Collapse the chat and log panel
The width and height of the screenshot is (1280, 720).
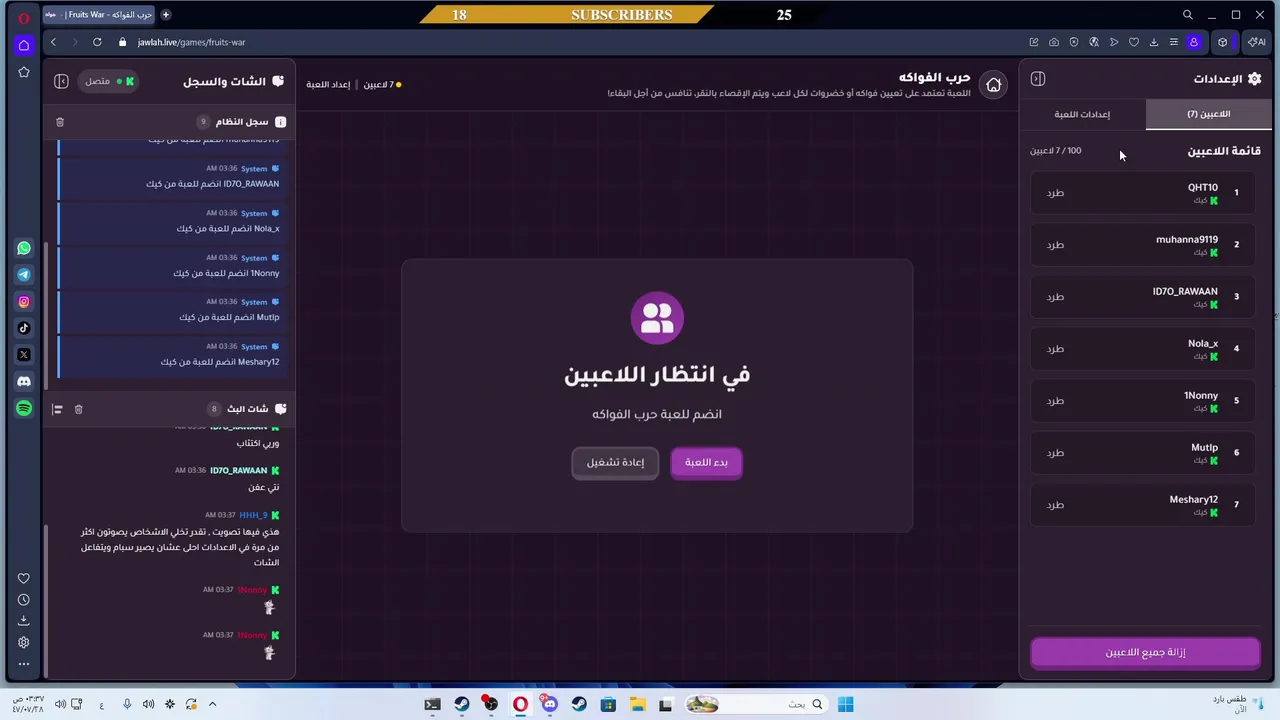[61, 81]
